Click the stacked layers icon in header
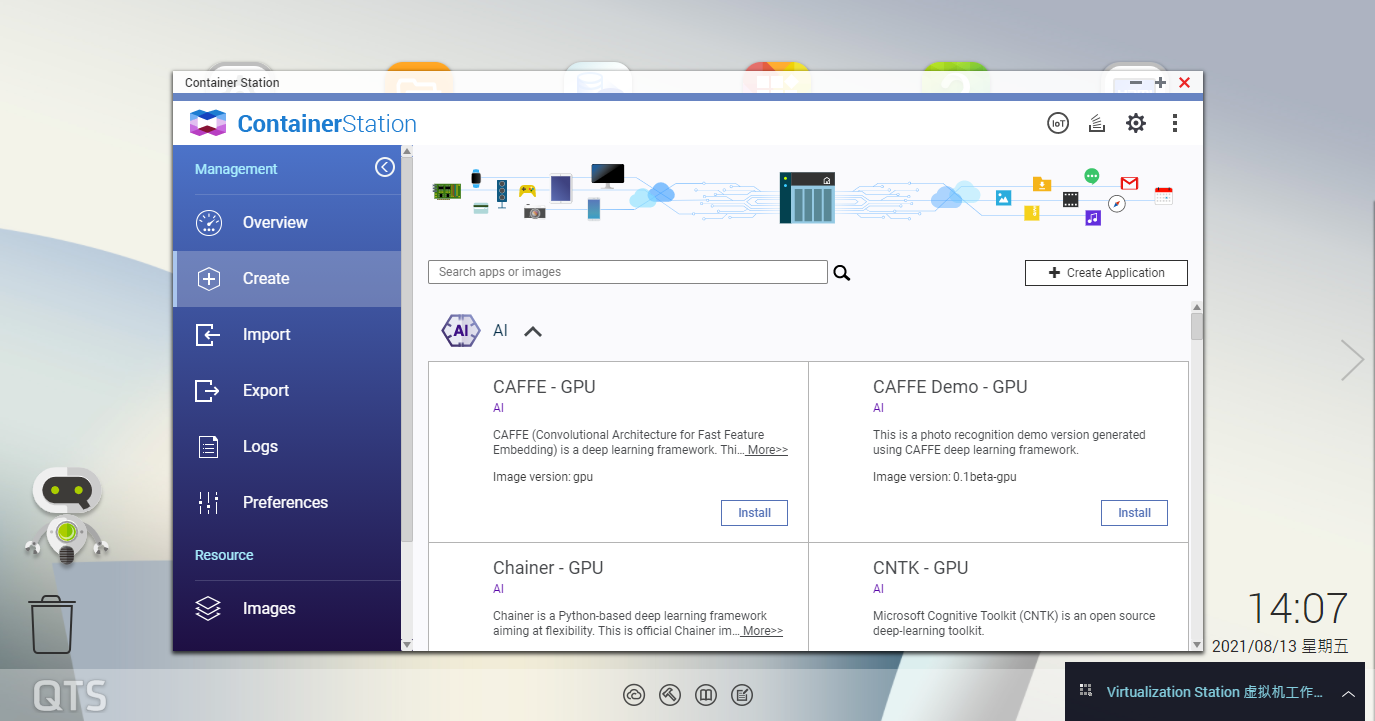Image resolution: width=1375 pixels, height=721 pixels. (1097, 123)
